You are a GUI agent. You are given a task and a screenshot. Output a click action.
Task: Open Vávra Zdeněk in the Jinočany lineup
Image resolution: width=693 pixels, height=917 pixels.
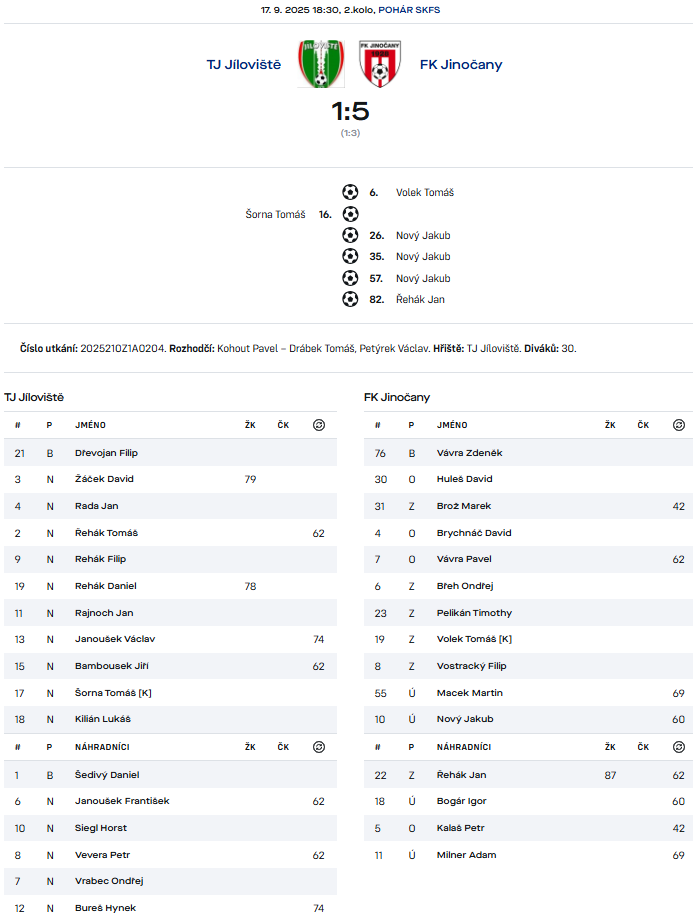[x=469, y=453]
